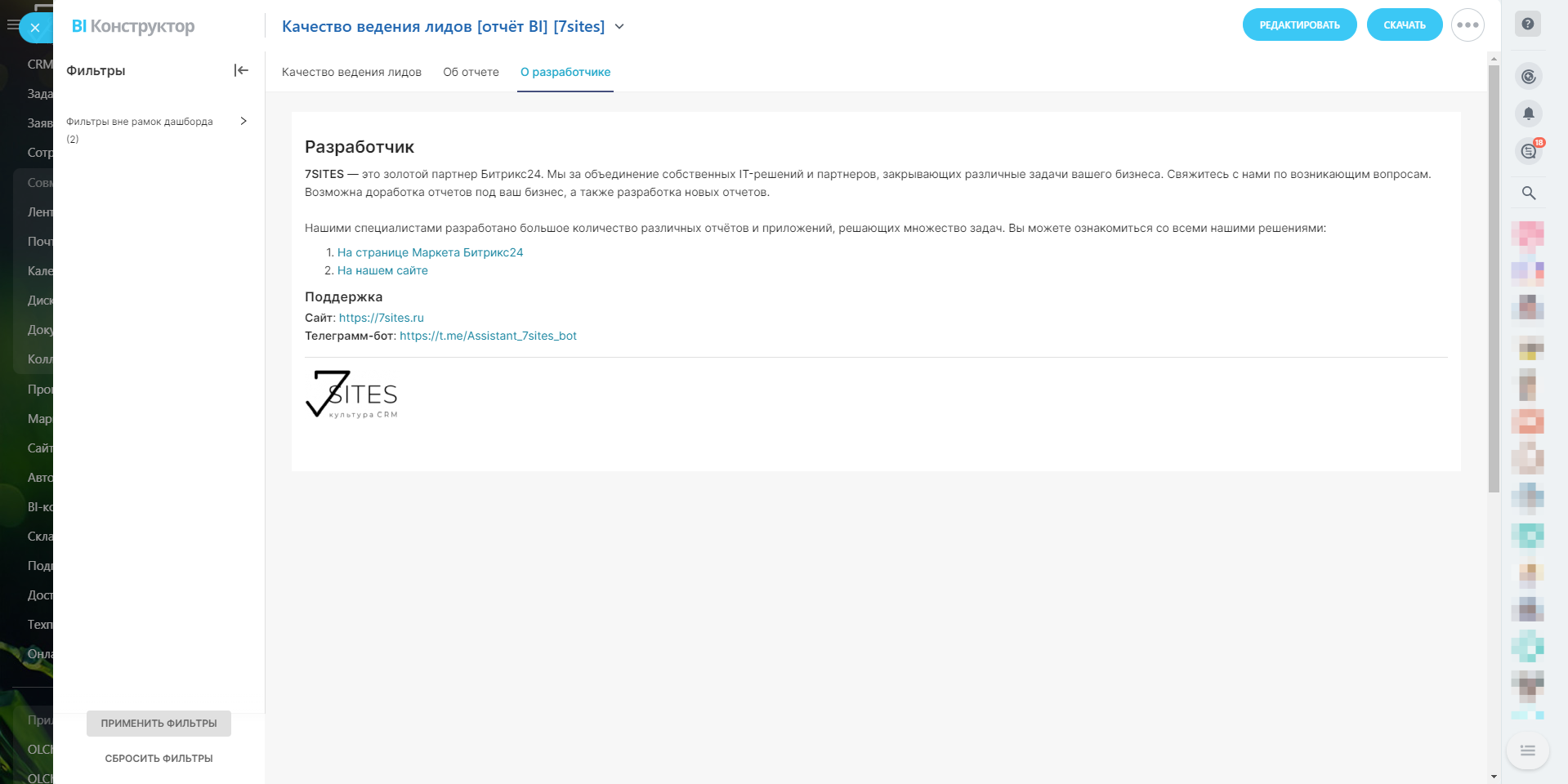The height and width of the screenshot is (784, 1568).
Task: Click the РЕДАКТИРОВАТЬ button
Action: tap(1299, 25)
